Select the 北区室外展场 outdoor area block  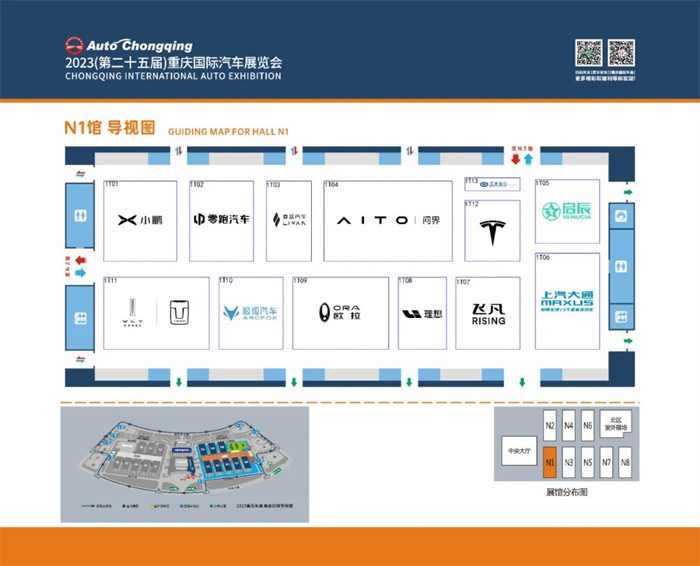pos(616,424)
